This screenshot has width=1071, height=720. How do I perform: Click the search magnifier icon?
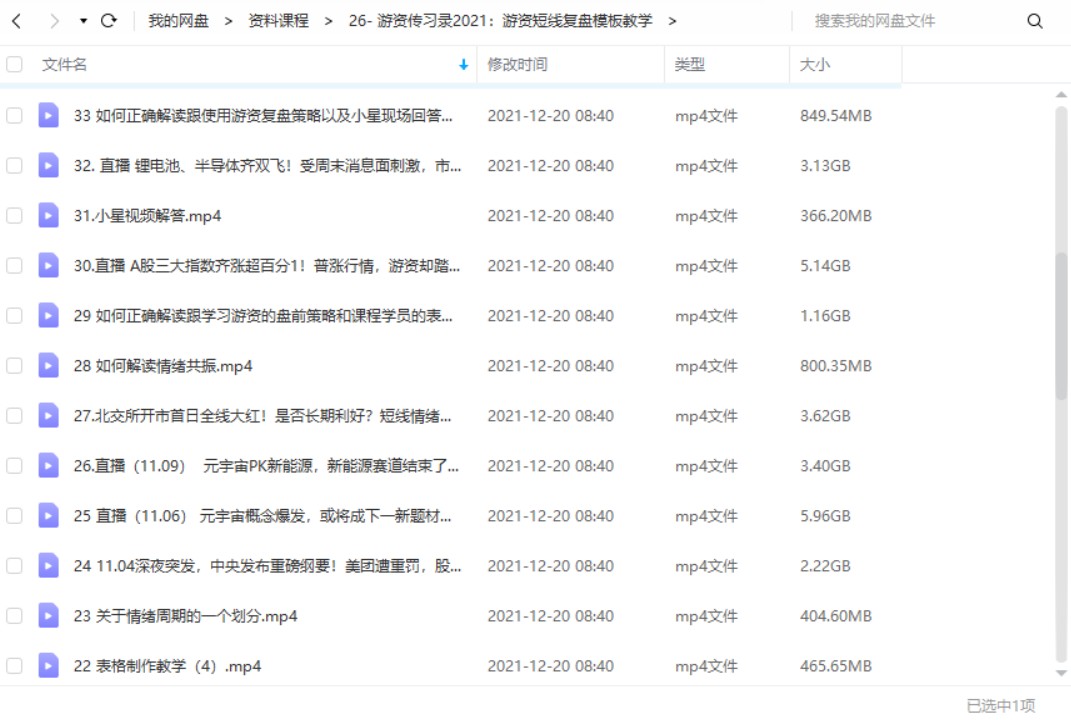coord(1035,19)
